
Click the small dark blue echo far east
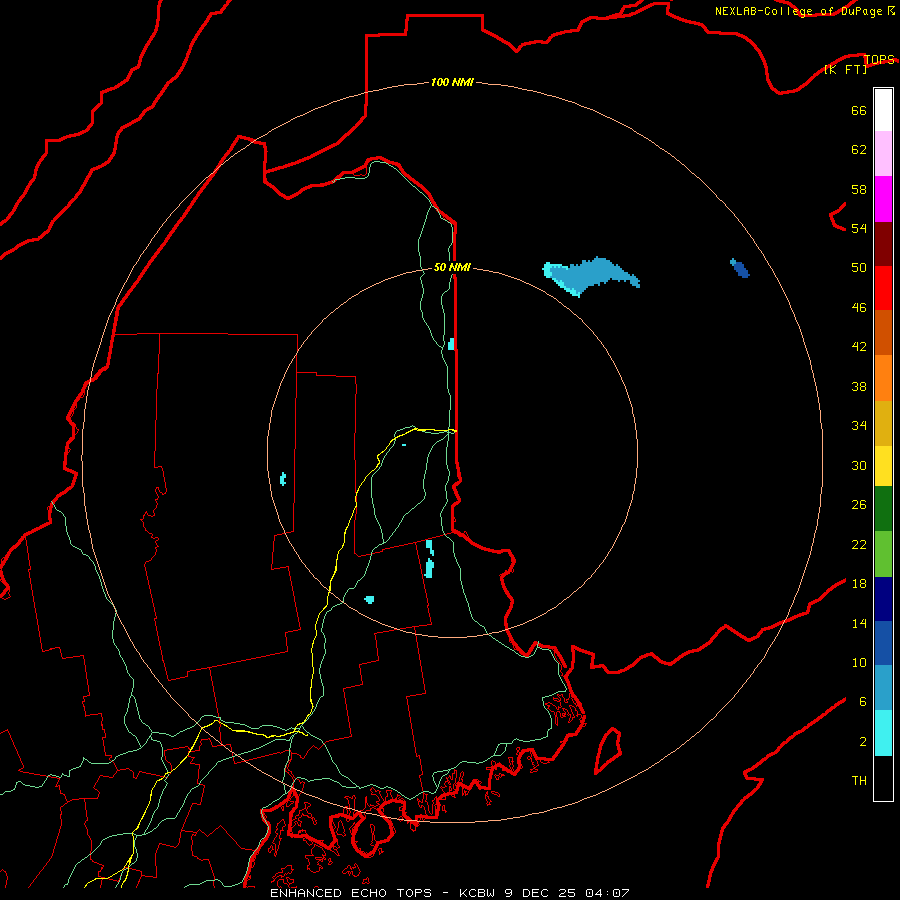point(740,268)
